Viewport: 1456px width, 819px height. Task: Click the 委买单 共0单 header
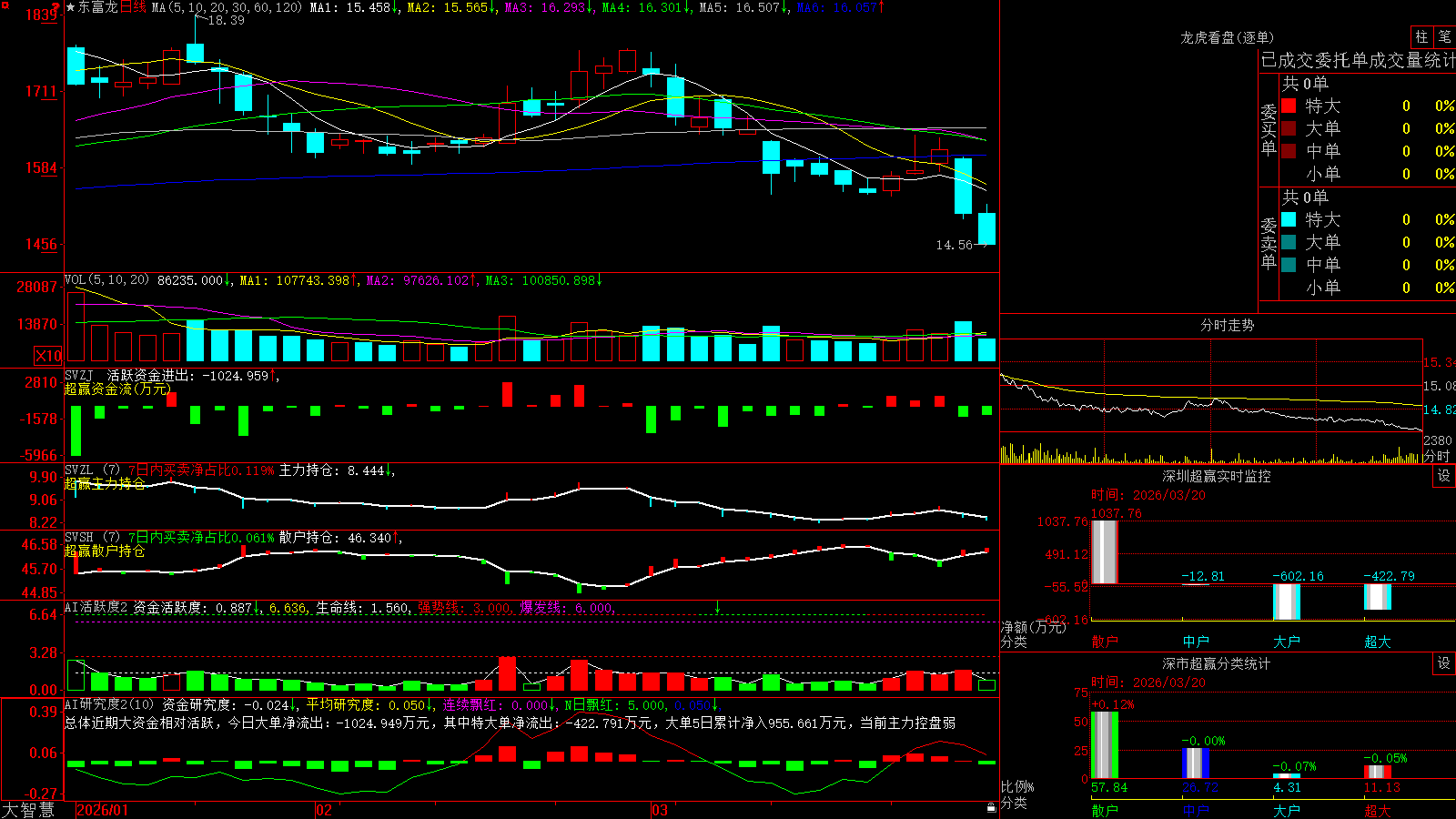point(1305,84)
